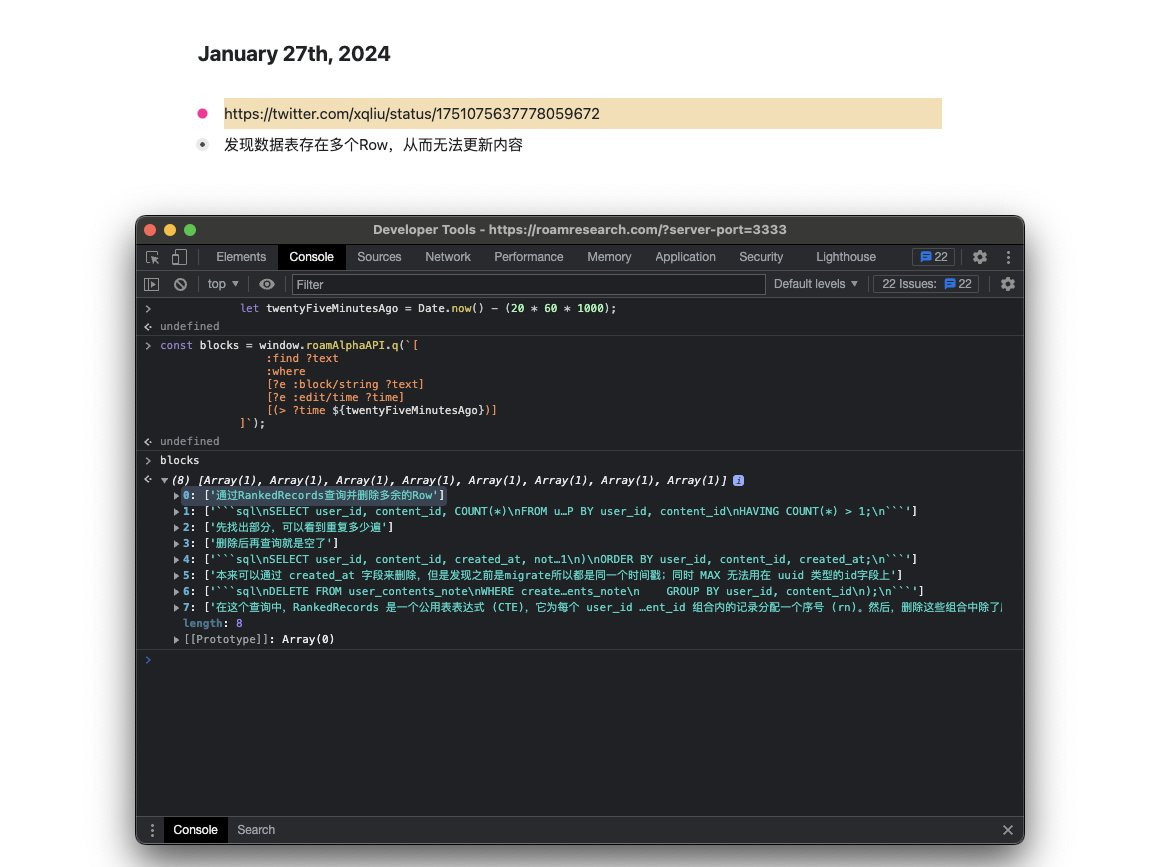Open the Lighthouse tab
The width and height of the screenshot is (1149, 867).
pyautogui.click(x=846, y=257)
